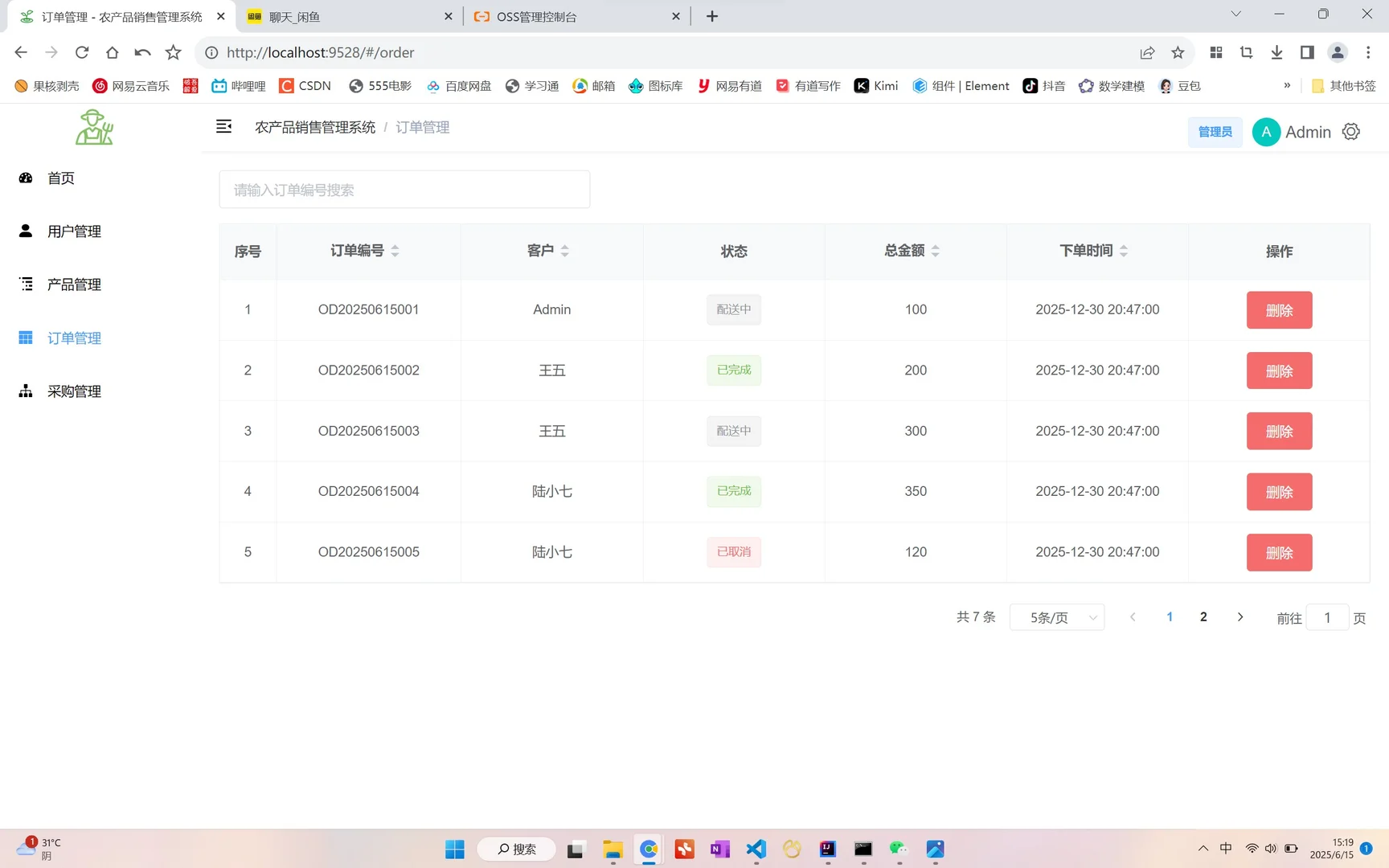The image size is (1389, 868).
Task: Click the 管理员 role badge
Action: [1215, 131]
